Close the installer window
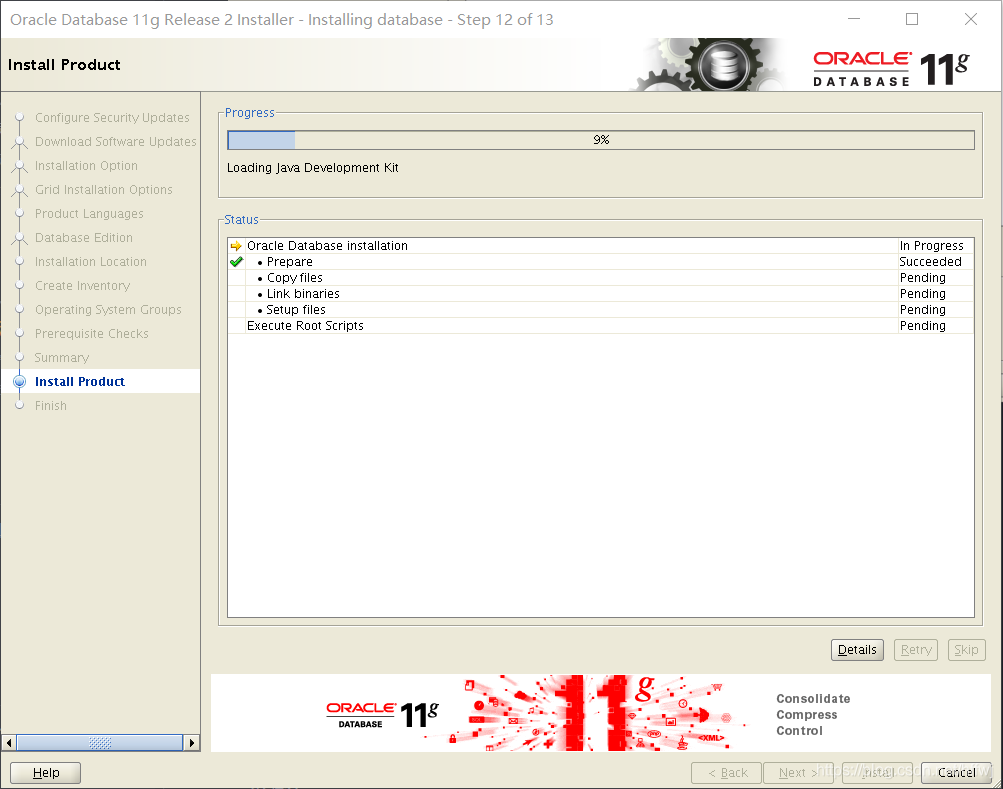Screen dimensions: 1003x789 [970, 19]
